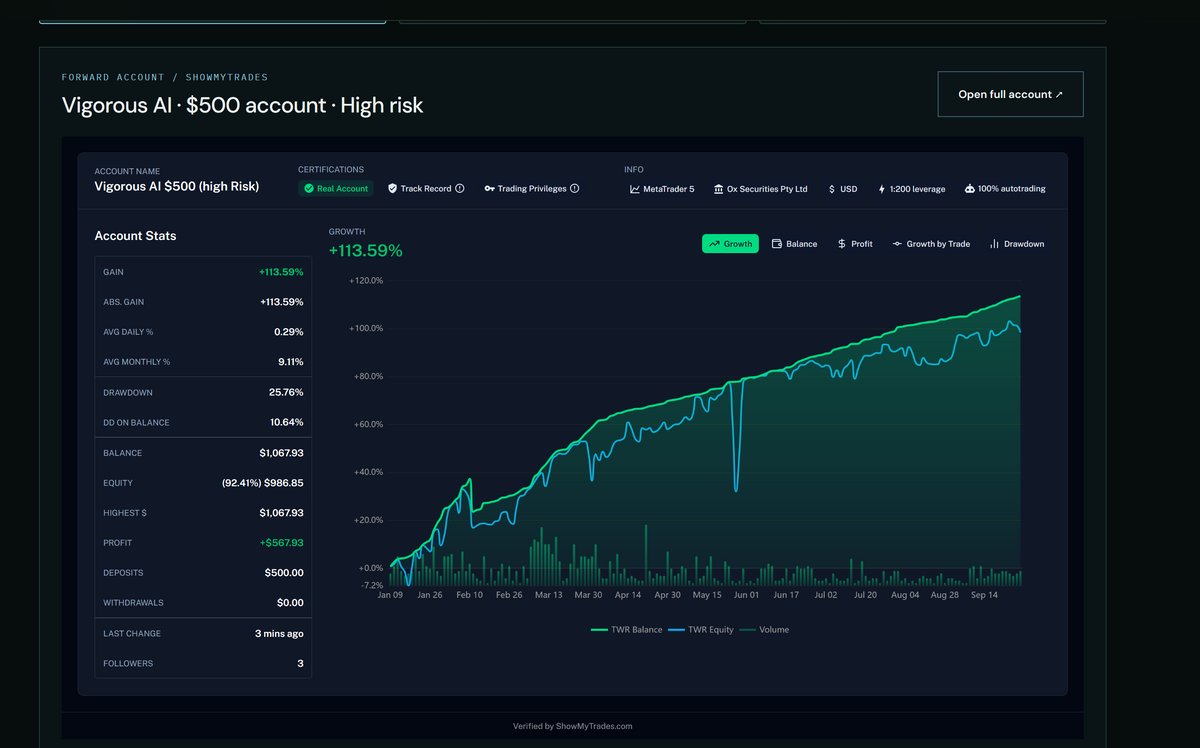
Task: Click the Drawdown value 25.76%
Action: point(286,393)
